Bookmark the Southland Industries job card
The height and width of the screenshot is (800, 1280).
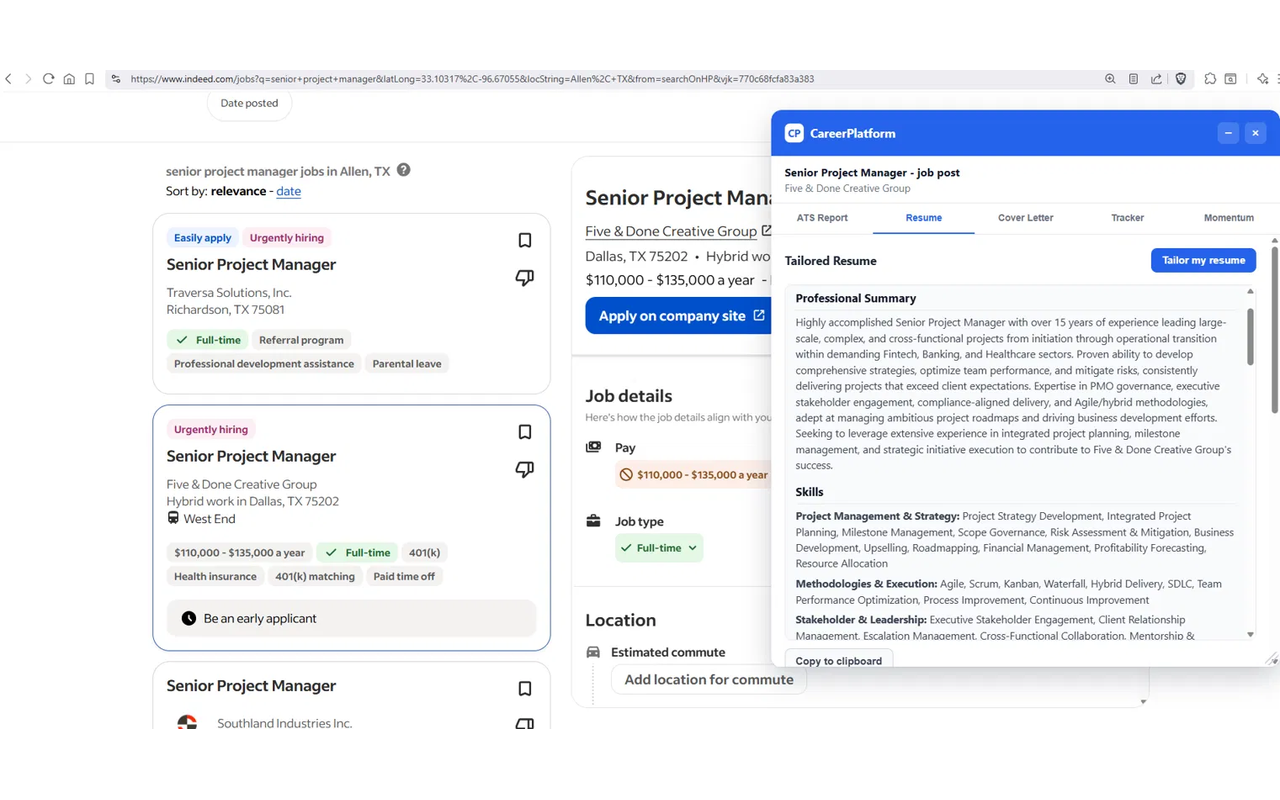pyautogui.click(x=525, y=688)
